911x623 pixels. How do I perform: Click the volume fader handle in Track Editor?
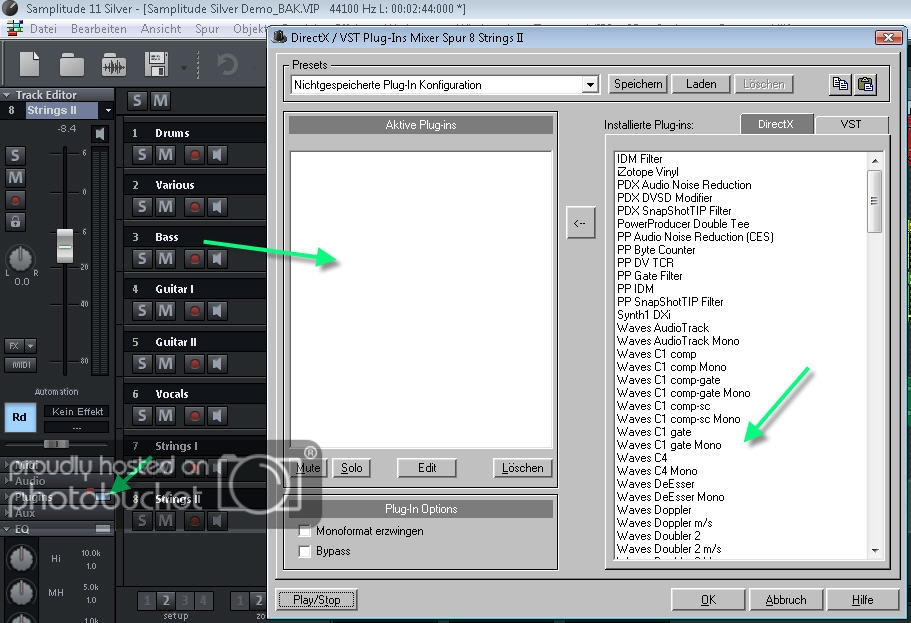pos(64,246)
